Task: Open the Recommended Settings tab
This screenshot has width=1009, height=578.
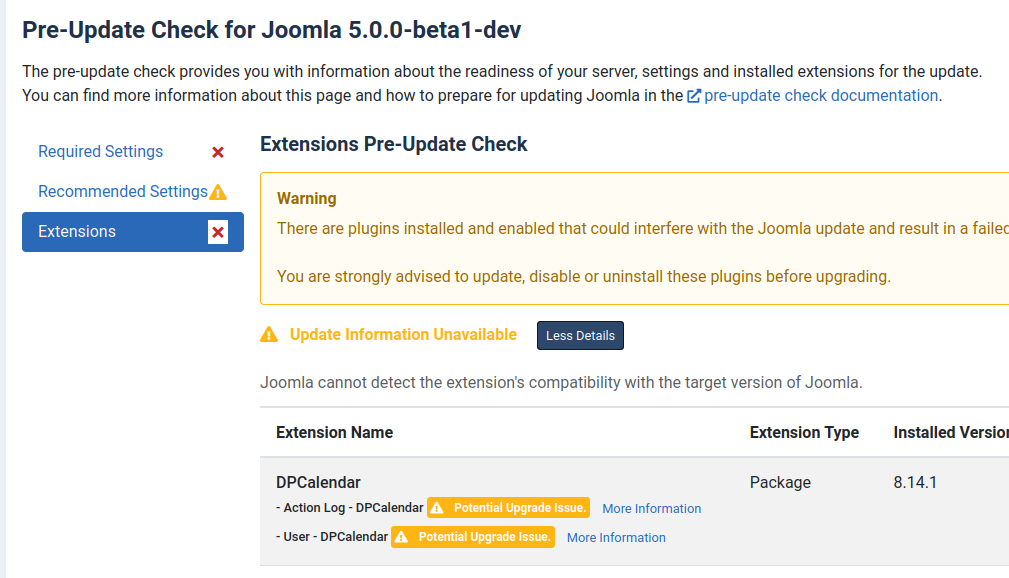Action: (133, 192)
